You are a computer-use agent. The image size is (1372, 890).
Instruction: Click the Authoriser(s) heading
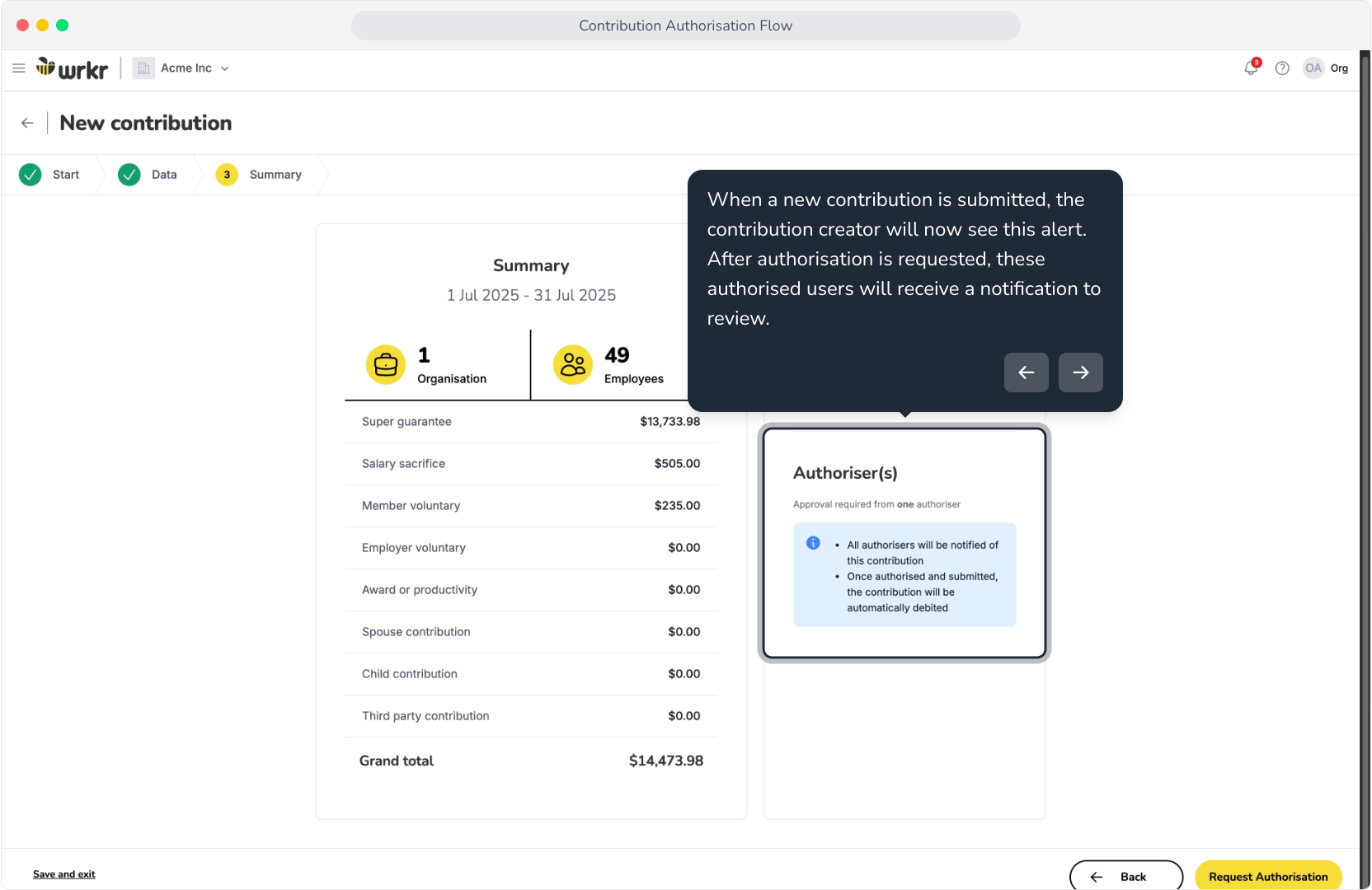coord(845,473)
